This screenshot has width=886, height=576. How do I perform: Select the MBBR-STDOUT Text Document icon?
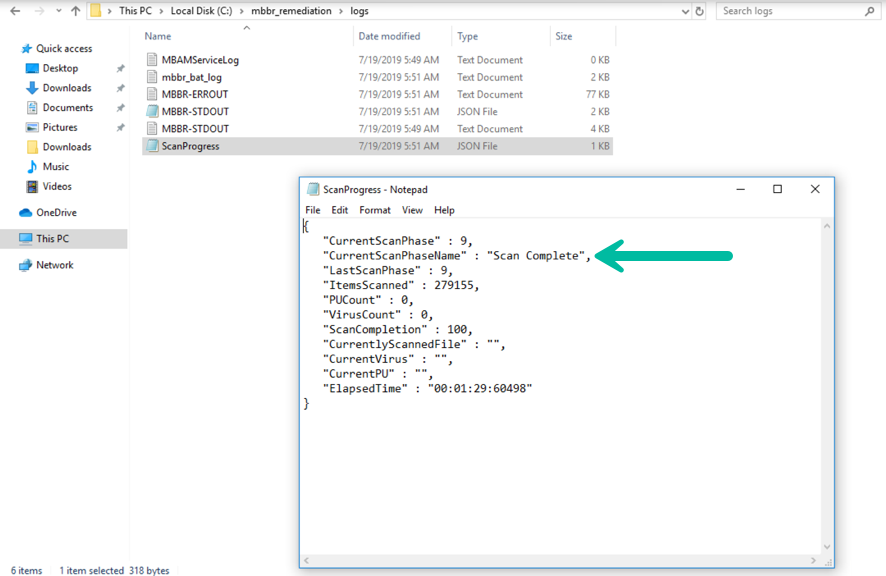point(151,128)
